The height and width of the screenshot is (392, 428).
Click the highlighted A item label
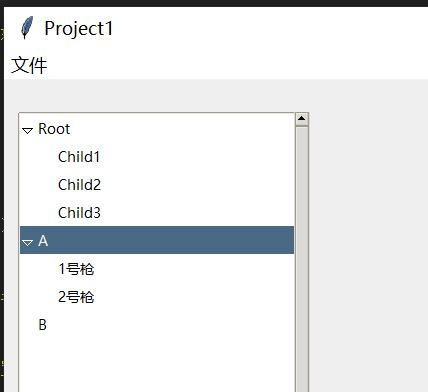[x=43, y=241]
